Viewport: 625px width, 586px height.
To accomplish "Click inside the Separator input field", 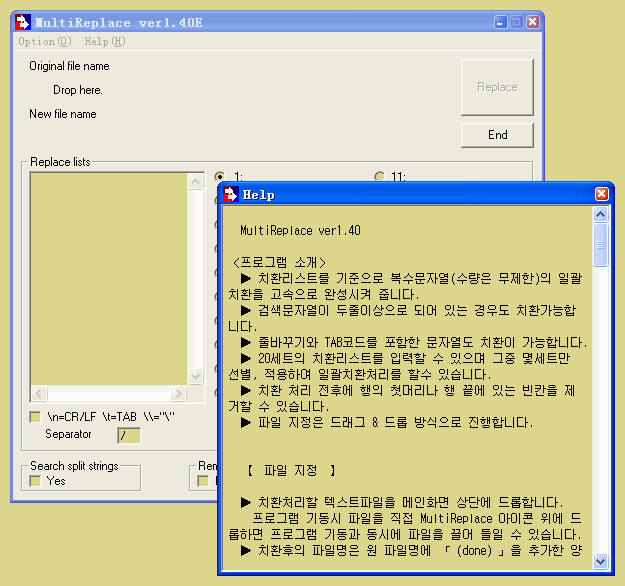I will point(129,435).
